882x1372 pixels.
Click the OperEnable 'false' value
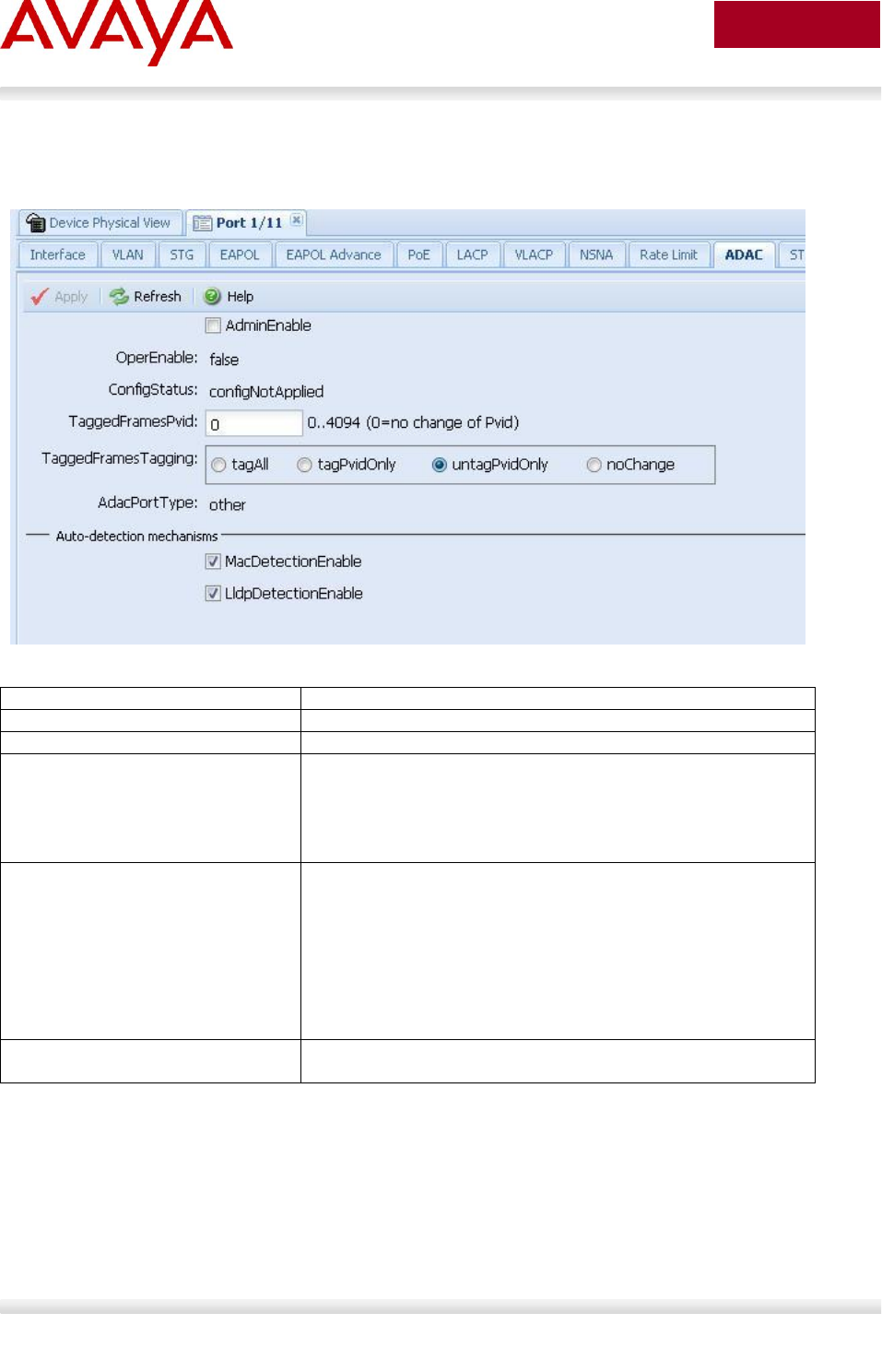pyautogui.click(x=224, y=360)
